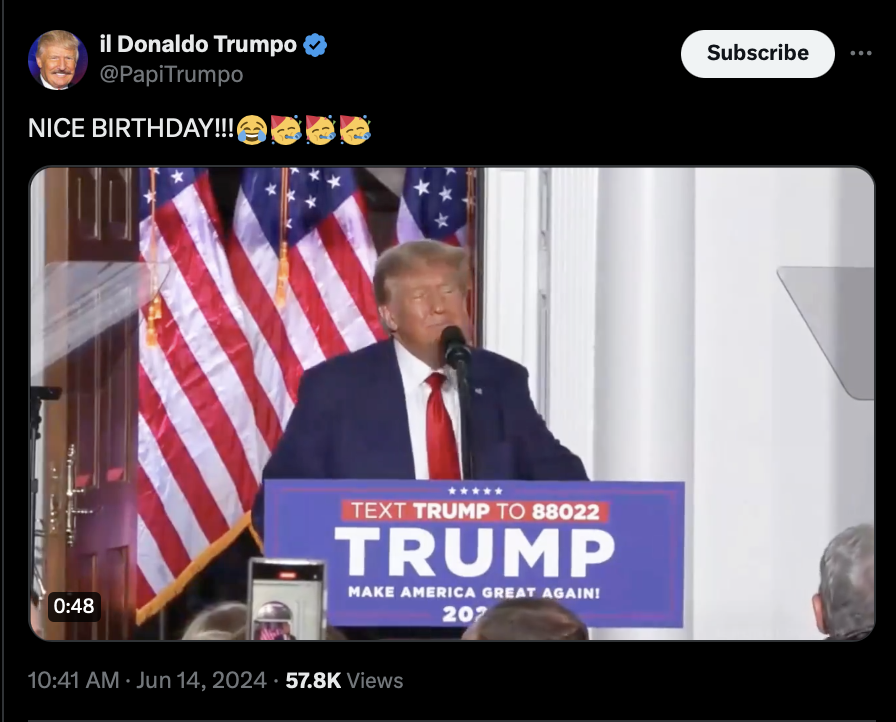This screenshot has width=896, height=722.
Task: View the 57.8K Views count
Action: 344,680
